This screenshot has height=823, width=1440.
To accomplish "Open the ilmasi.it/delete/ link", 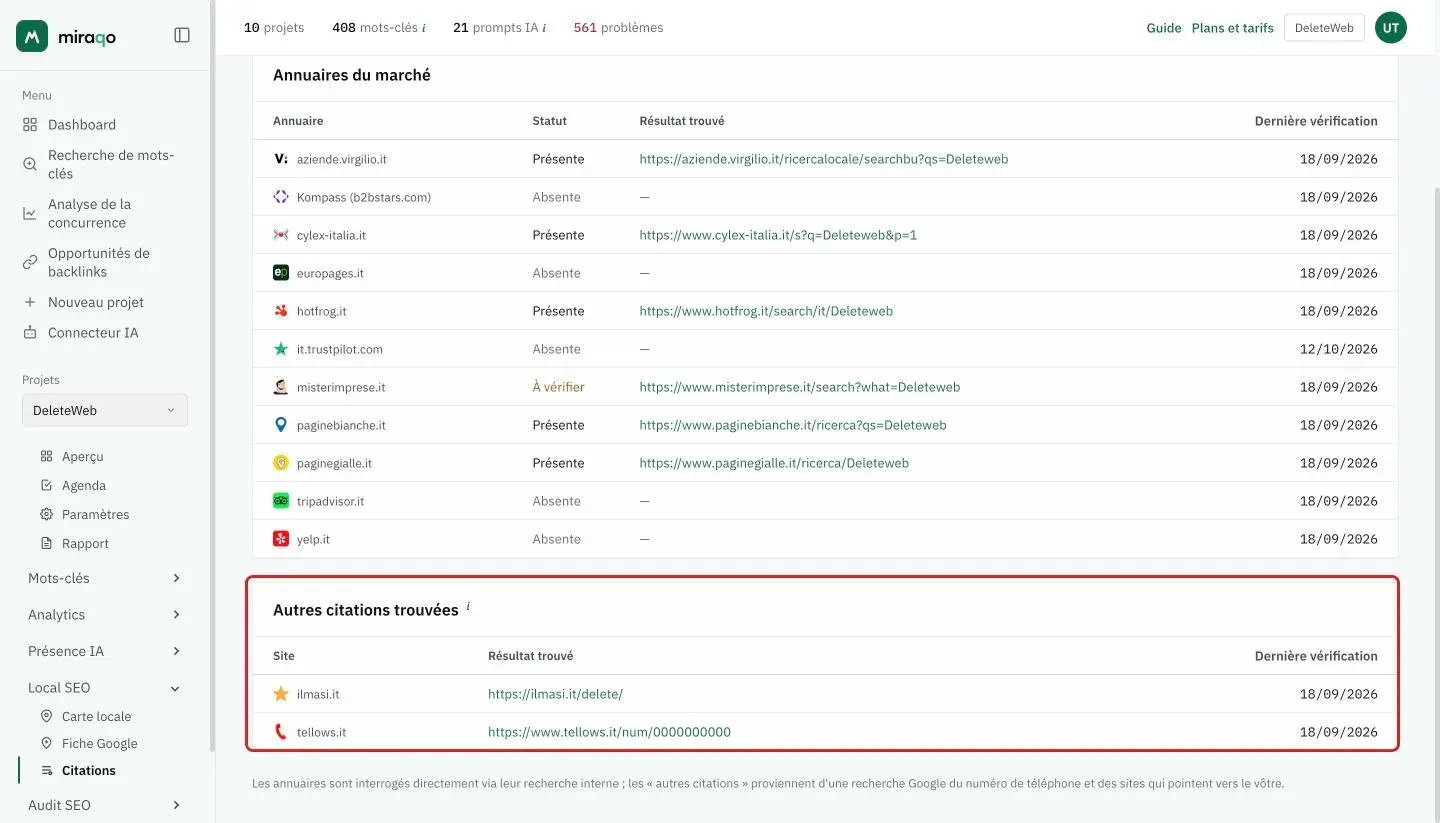I will (555, 694).
